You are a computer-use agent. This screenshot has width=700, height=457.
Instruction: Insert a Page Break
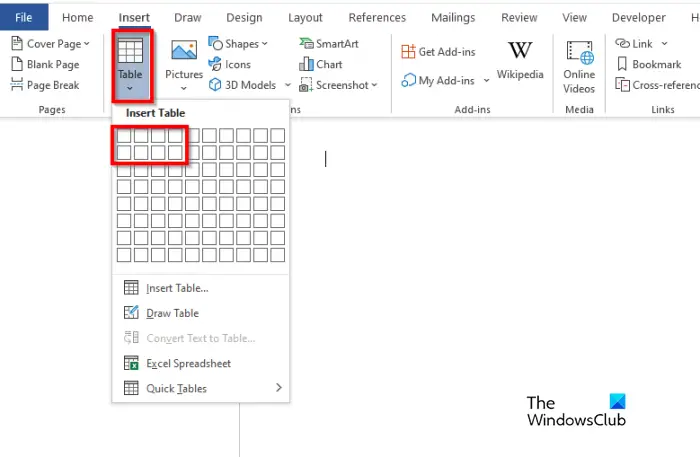[x=45, y=85]
